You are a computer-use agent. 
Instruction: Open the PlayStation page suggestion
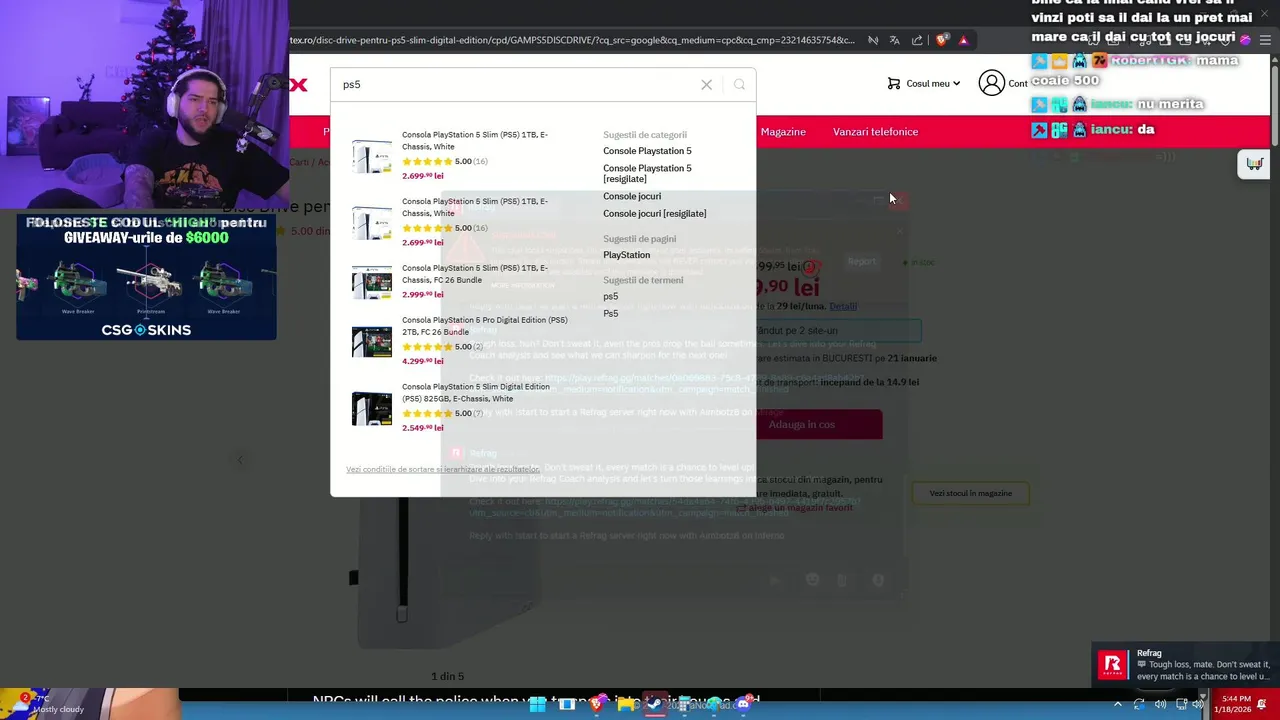[626, 255]
